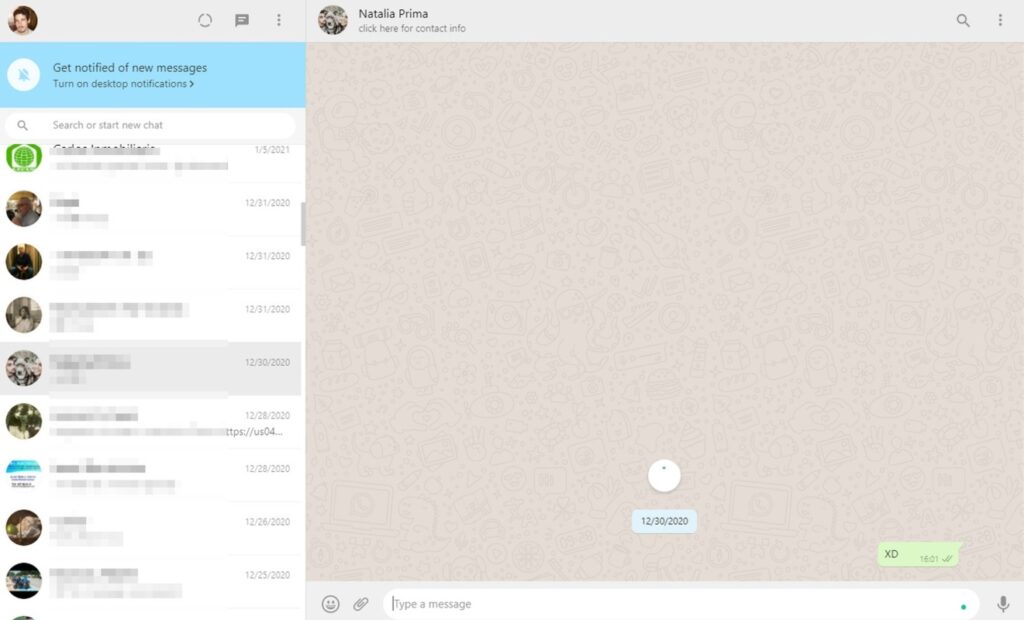
Task: Turn on desktop notifications link
Action: pos(123,84)
